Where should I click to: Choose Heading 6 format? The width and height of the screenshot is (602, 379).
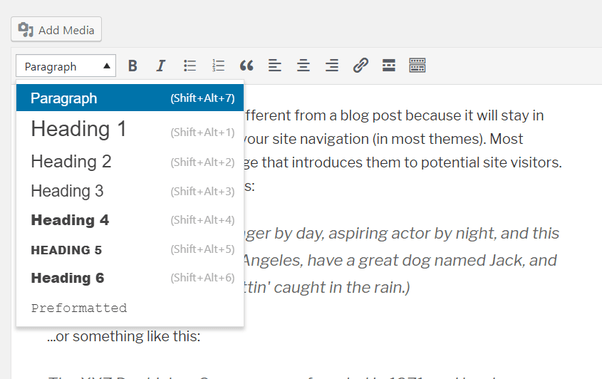tap(130, 278)
